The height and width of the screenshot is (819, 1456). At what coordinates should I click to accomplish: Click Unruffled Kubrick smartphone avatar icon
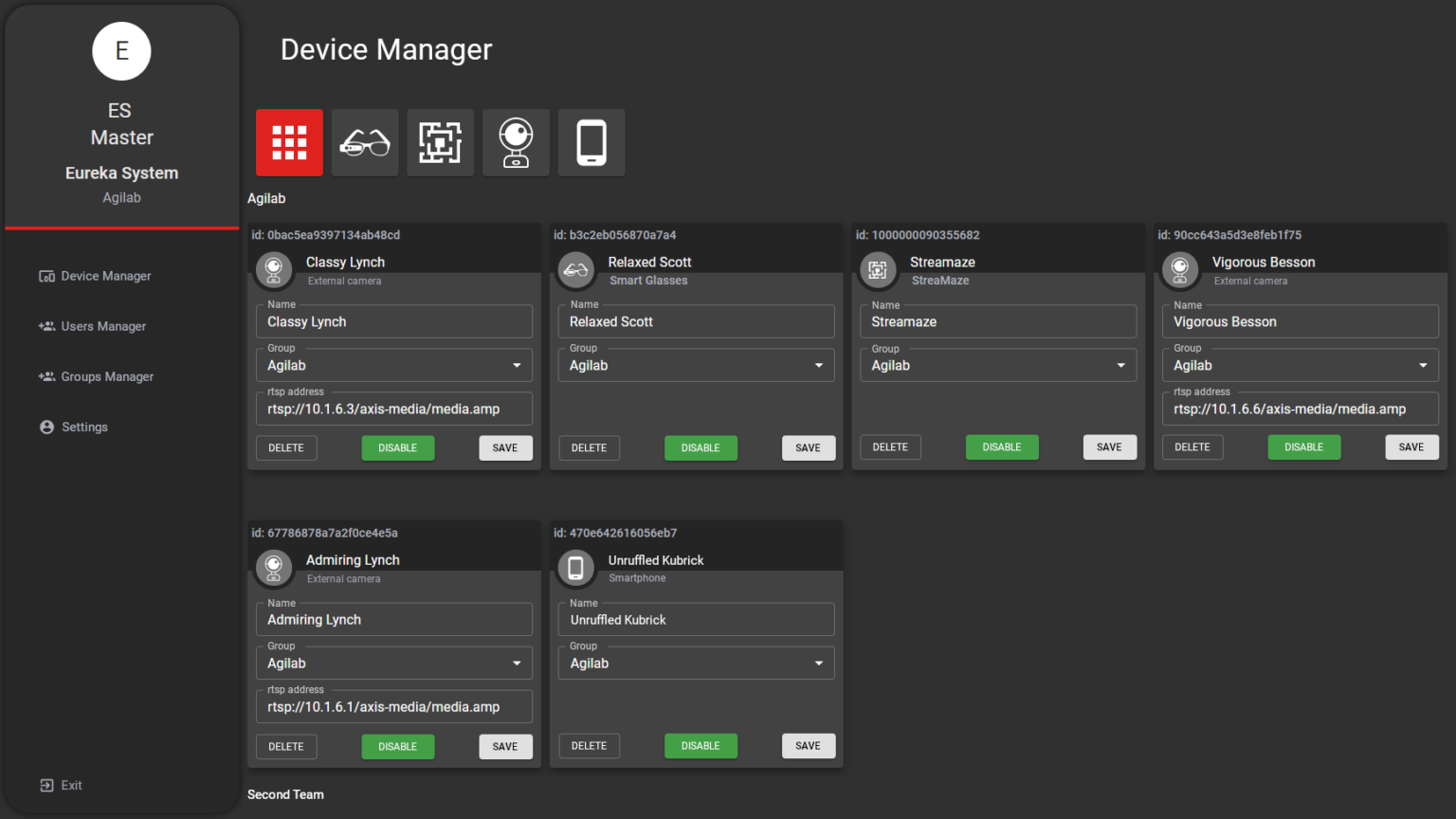[x=576, y=568]
